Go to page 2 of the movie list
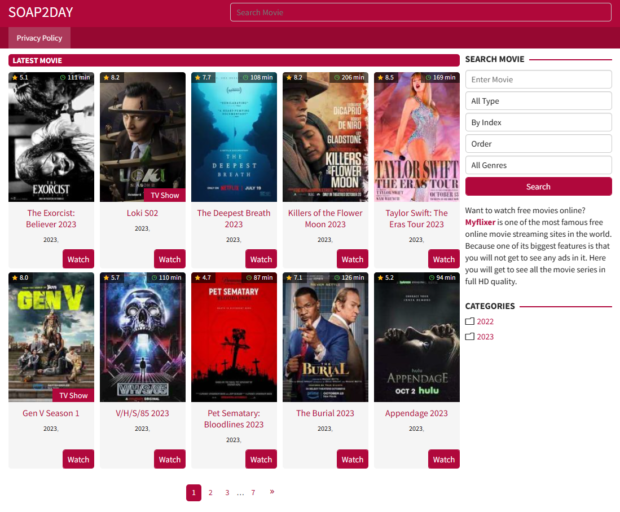 click(x=210, y=493)
